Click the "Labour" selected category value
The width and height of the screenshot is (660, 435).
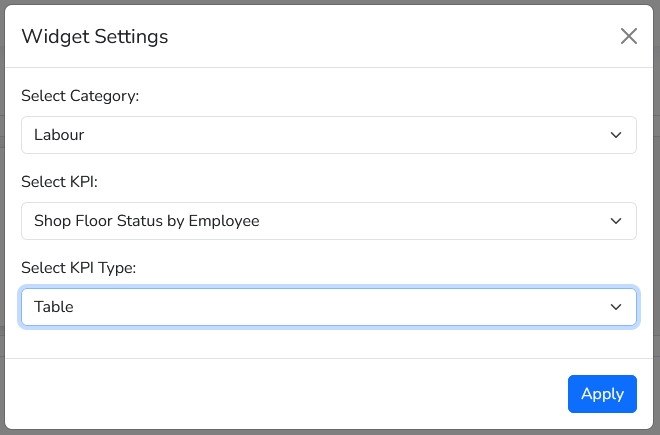59,135
